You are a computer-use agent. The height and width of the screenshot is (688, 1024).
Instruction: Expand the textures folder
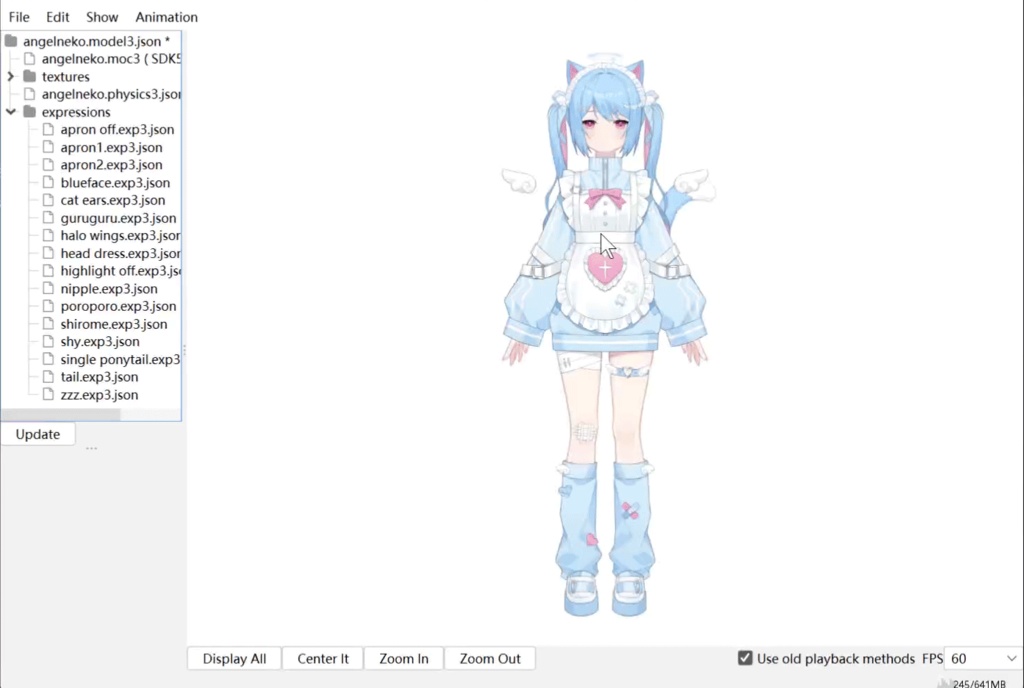(x=10, y=76)
